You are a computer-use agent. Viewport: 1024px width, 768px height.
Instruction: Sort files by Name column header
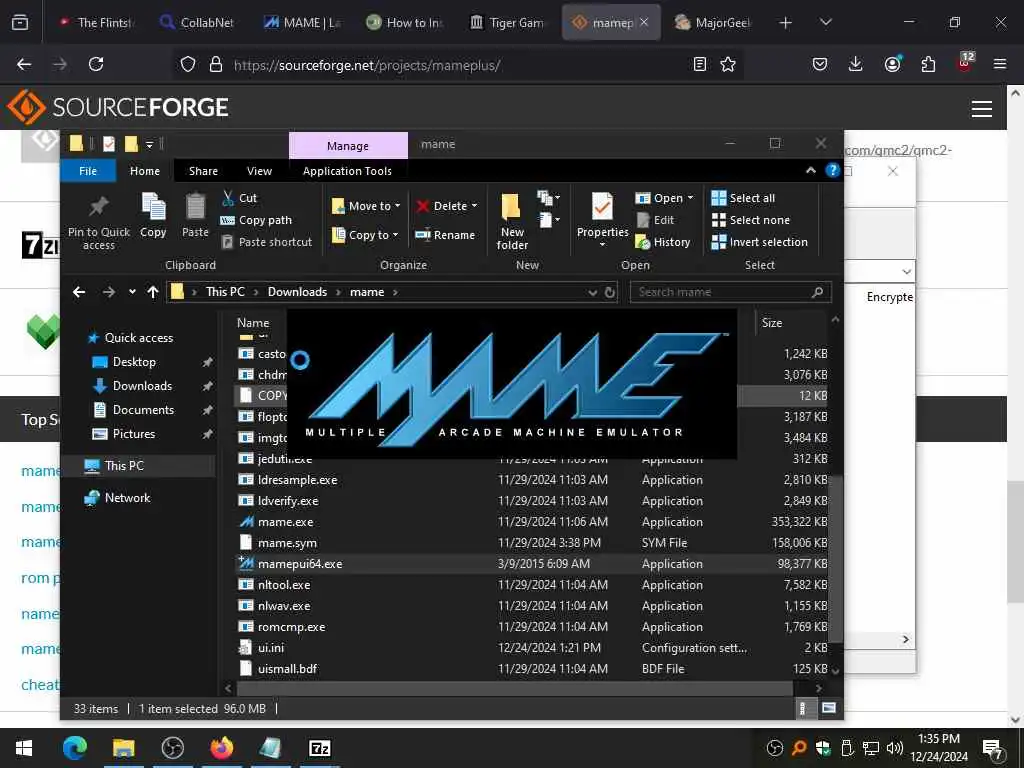(x=253, y=323)
